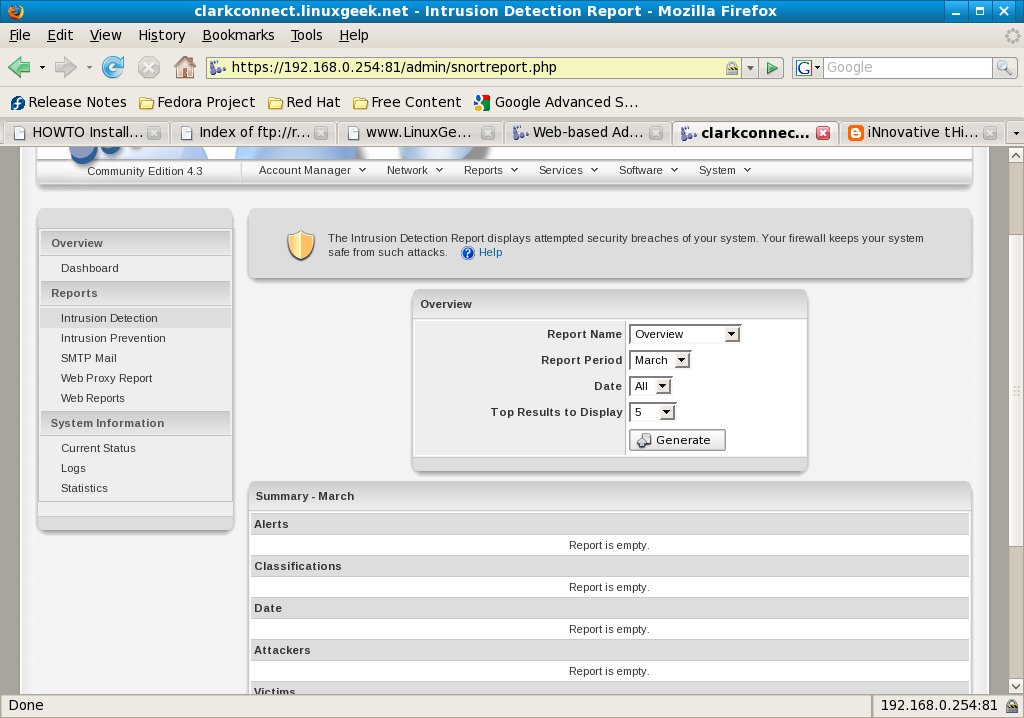Expand the Services navigation menu
1024x718 pixels.
[568, 170]
